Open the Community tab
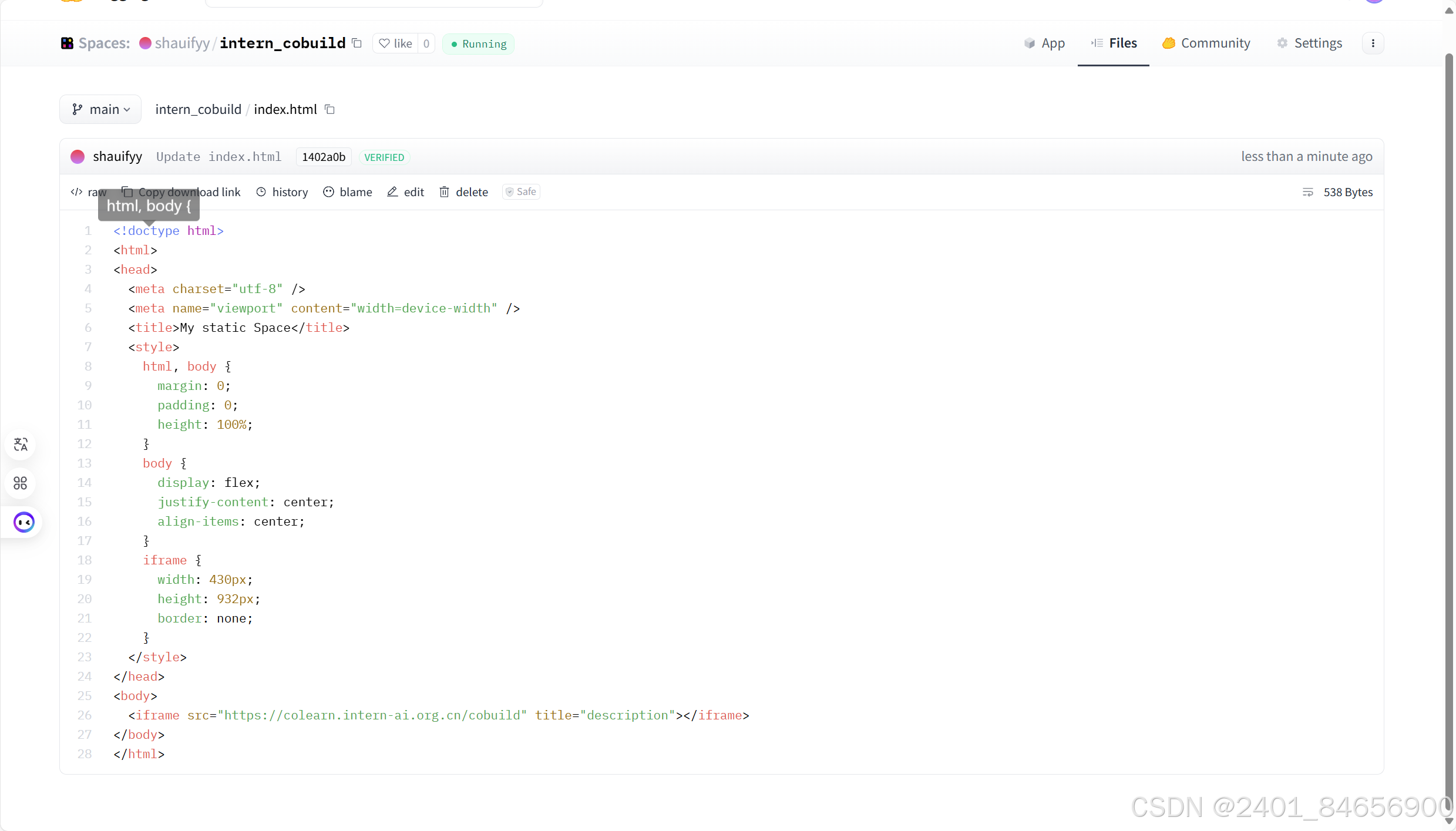The height and width of the screenshot is (831, 1456). 1206,43
